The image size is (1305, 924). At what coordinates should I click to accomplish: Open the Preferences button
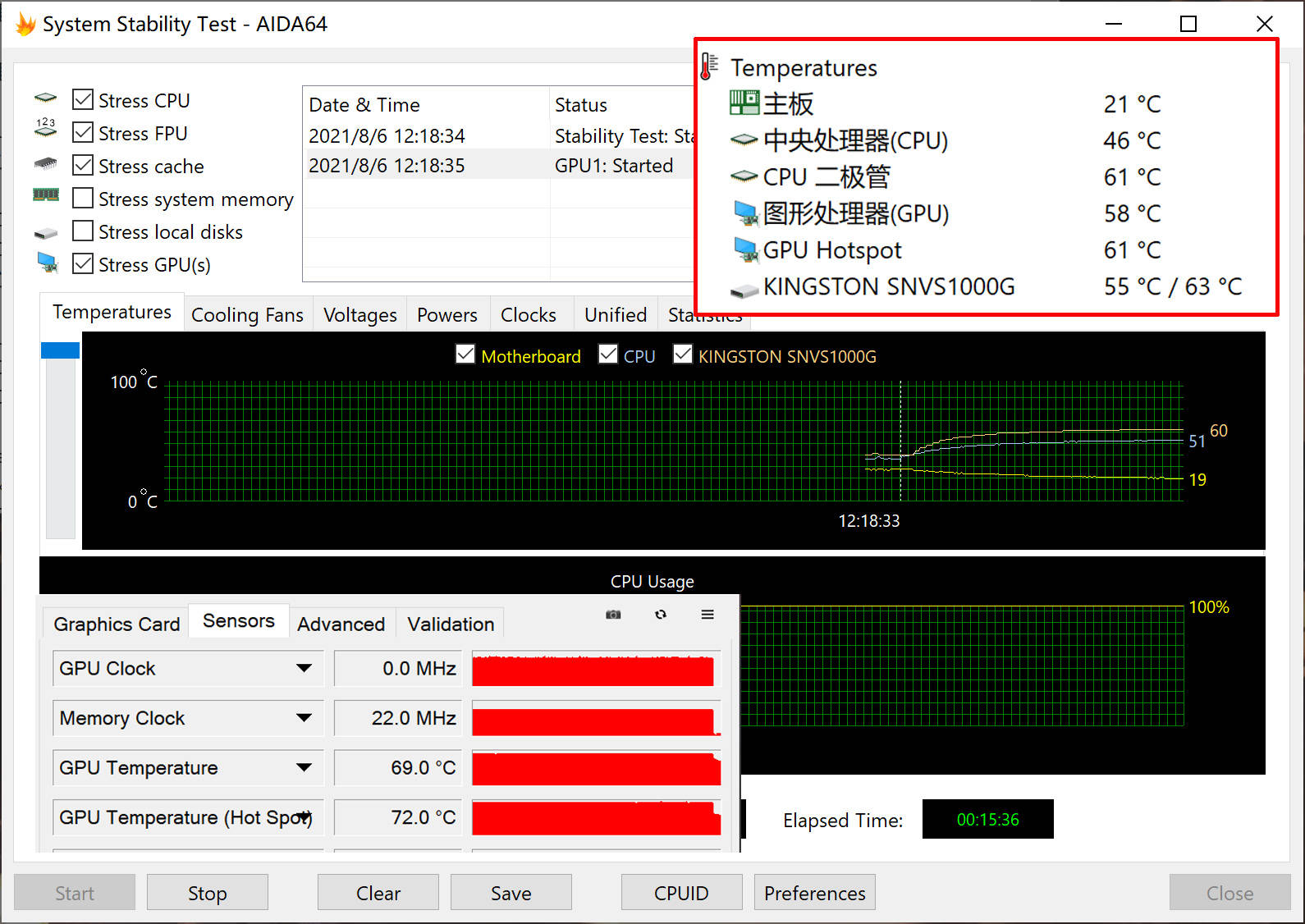815,892
